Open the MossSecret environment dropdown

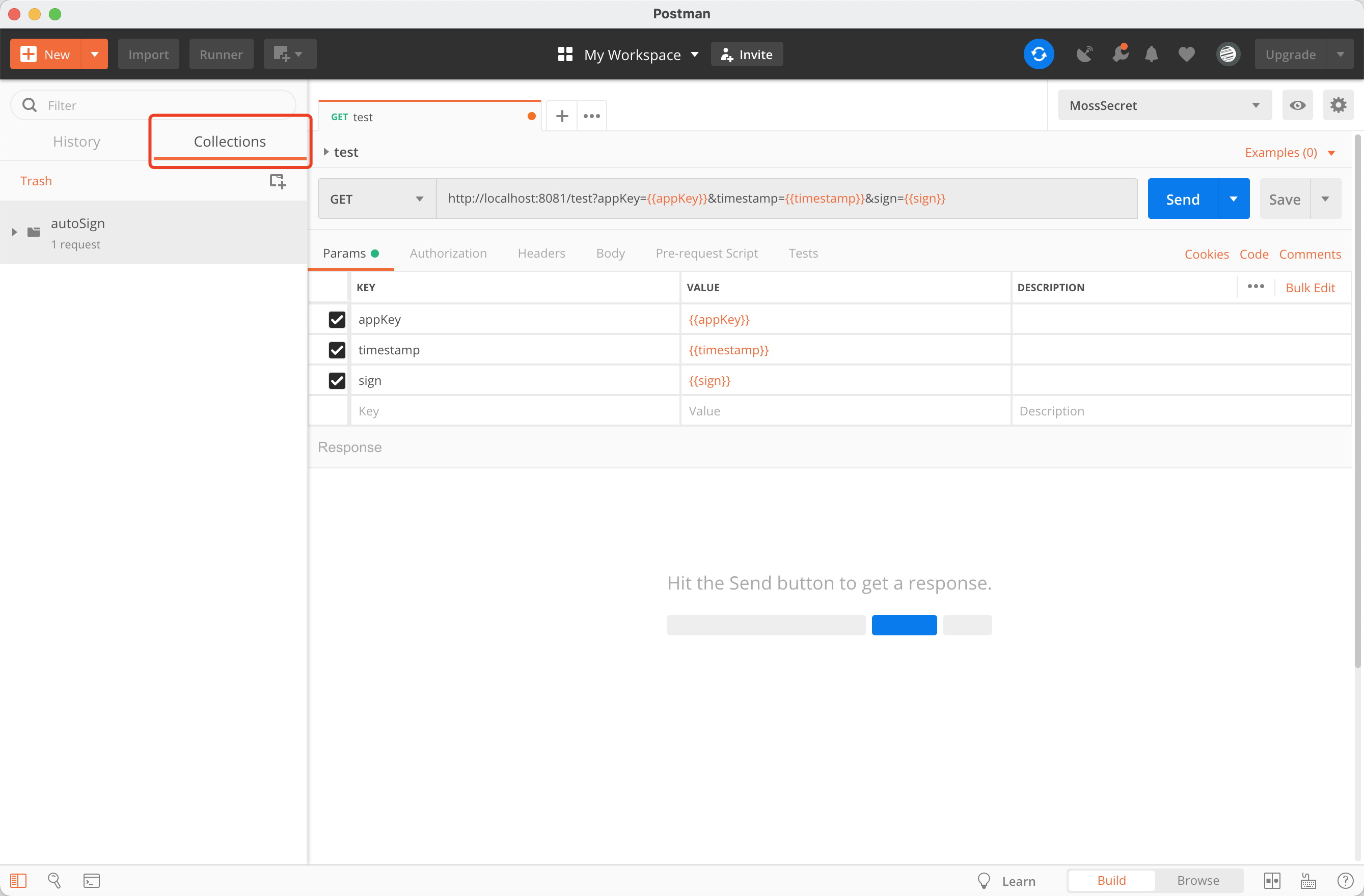tap(1164, 105)
